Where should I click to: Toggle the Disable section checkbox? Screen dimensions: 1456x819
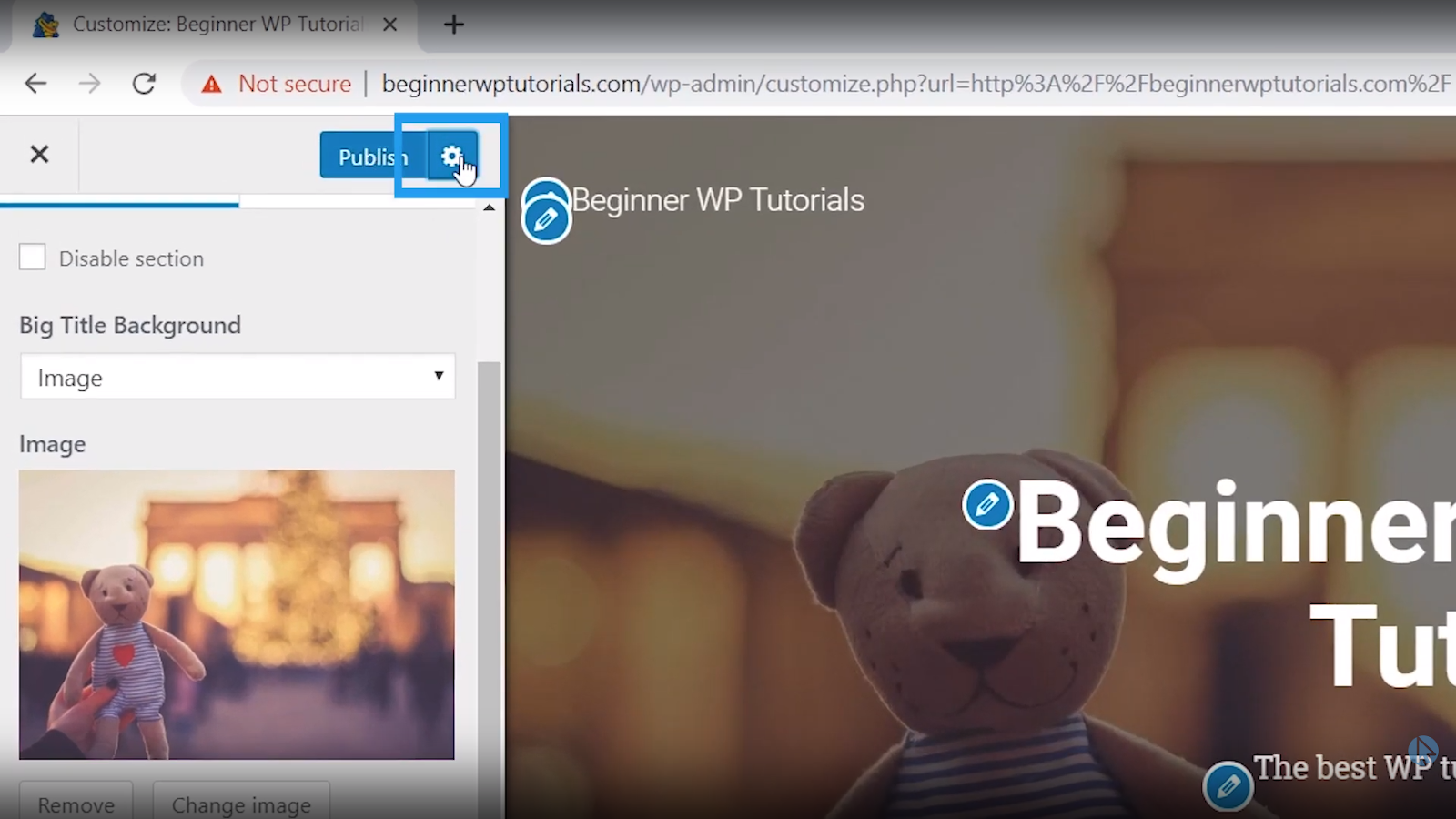point(33,258)
